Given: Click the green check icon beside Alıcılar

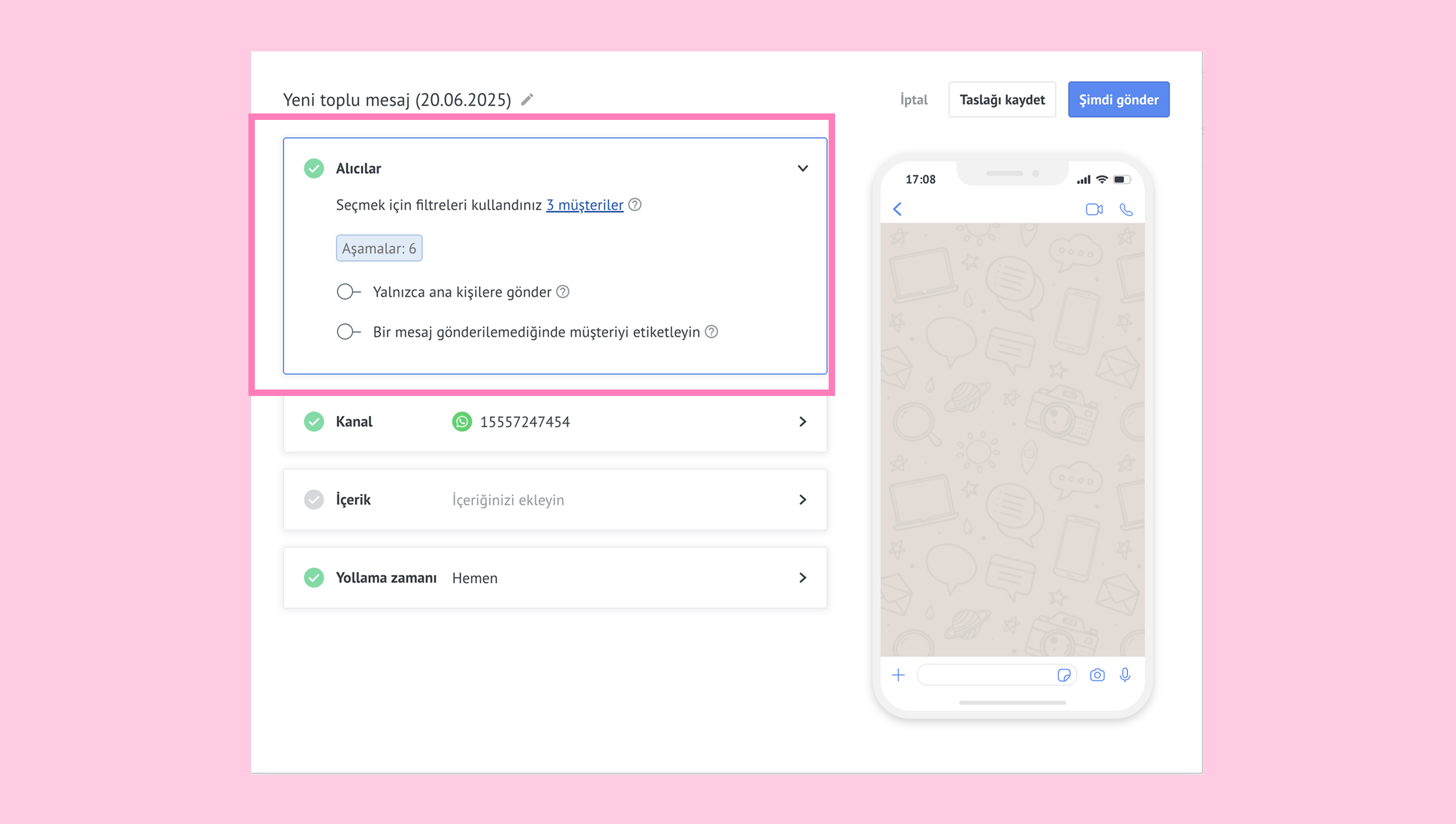Looking at the screenshot, I should (x=314, y=168).
